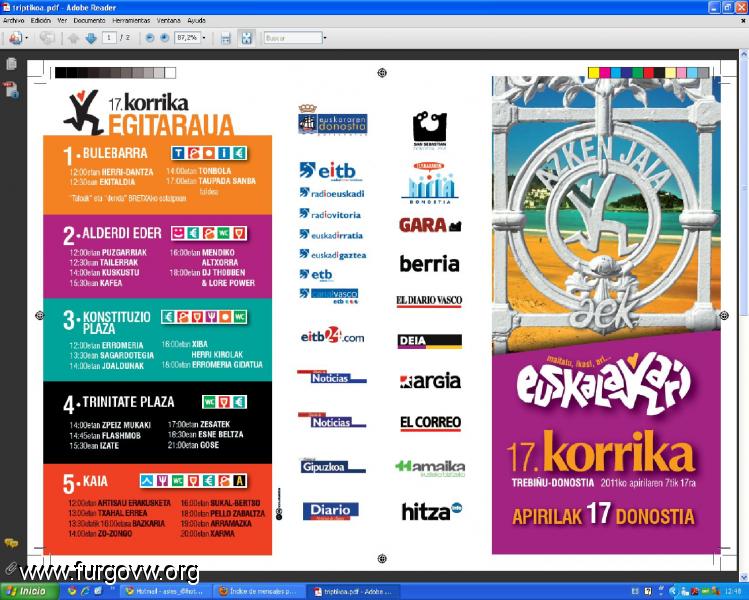The height and width of the screenshot is (600, 749).
Task: Toggle the fit full page icon
Action: (x=246, y=38)
